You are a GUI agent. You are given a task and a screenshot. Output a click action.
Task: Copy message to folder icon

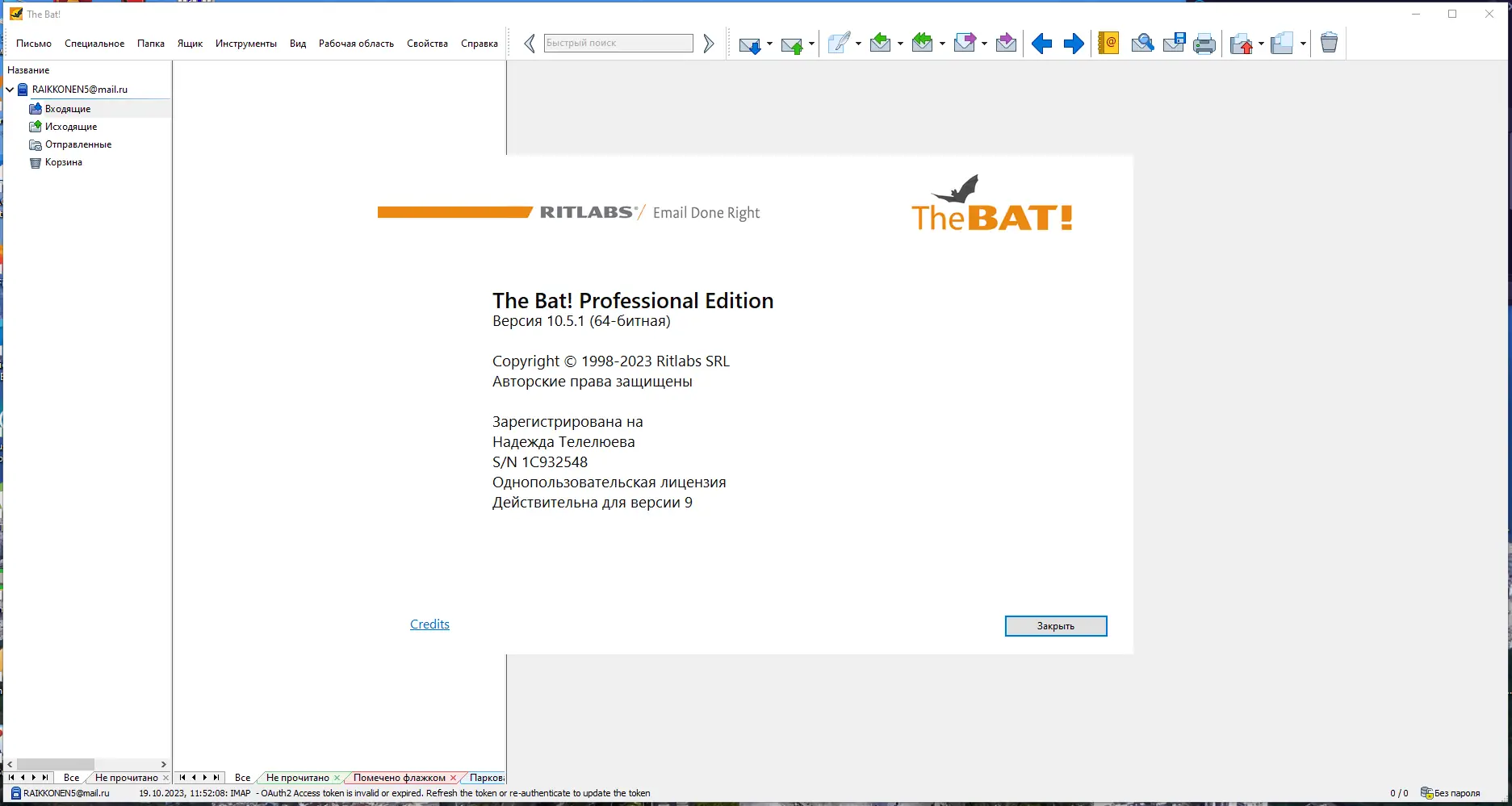click(x=1282, y=43)
